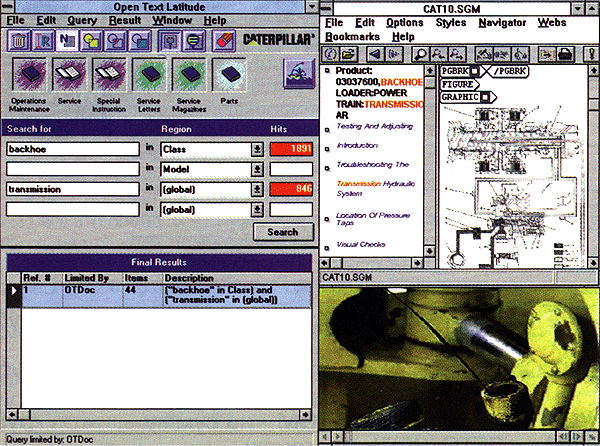This screenshot has width=600, height=446.
Task: Click the Search button
Action: pyautogui.click(x=283, y=232)
